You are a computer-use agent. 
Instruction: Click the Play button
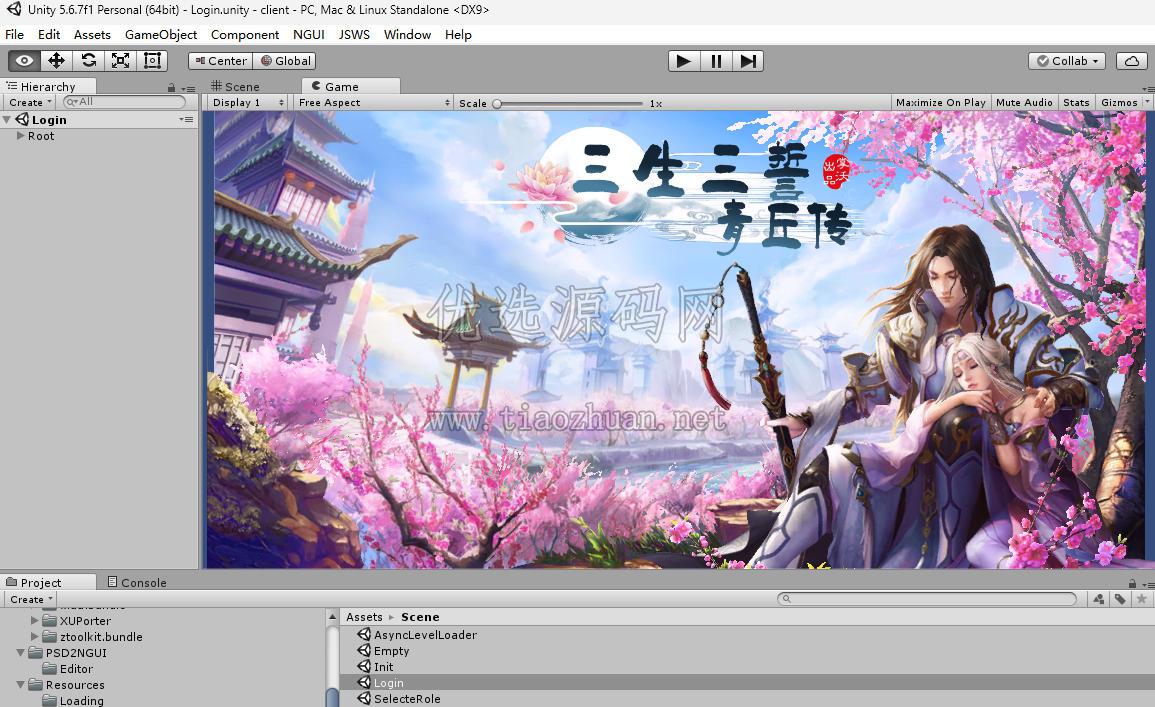(684, 61)
